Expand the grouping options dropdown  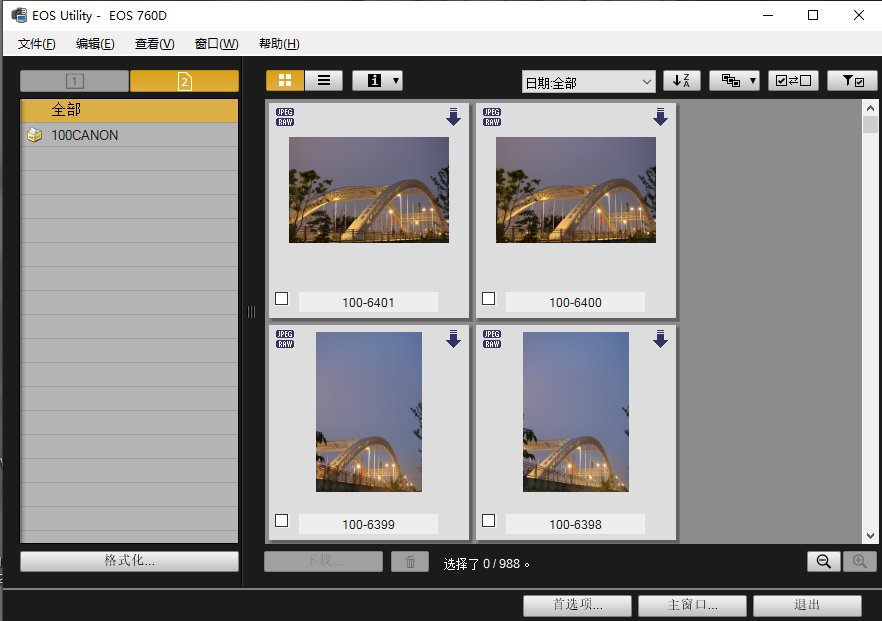(734, 81)
